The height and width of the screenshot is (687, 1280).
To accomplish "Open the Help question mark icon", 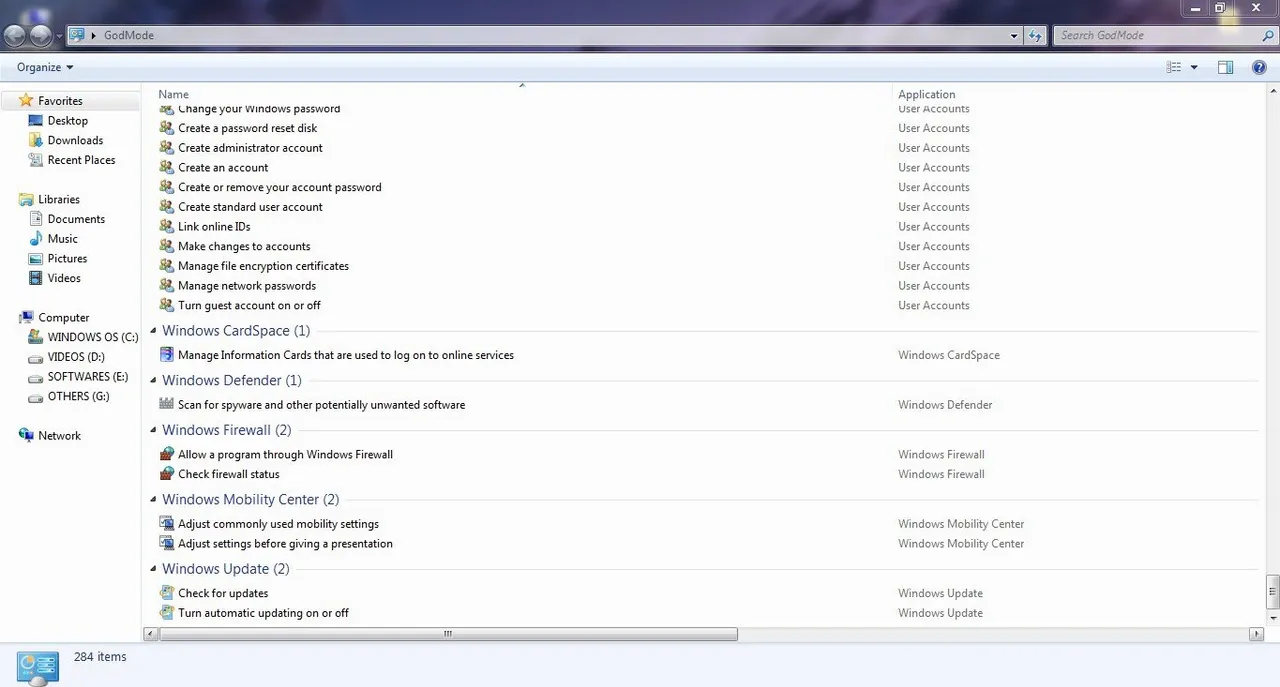I will [x=1259, y=67].
